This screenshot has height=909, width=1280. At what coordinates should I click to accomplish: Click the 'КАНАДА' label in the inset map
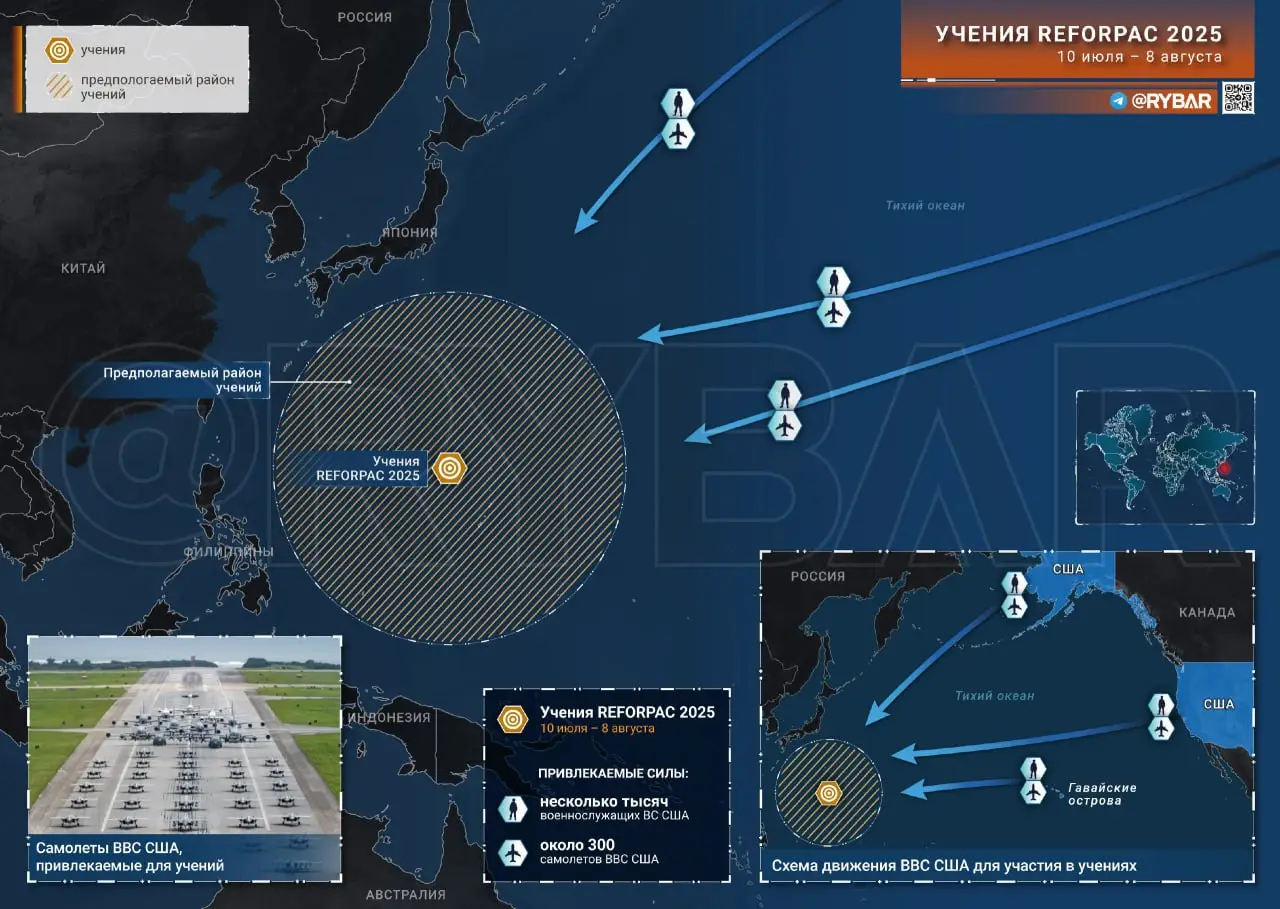click(1207, 612)
